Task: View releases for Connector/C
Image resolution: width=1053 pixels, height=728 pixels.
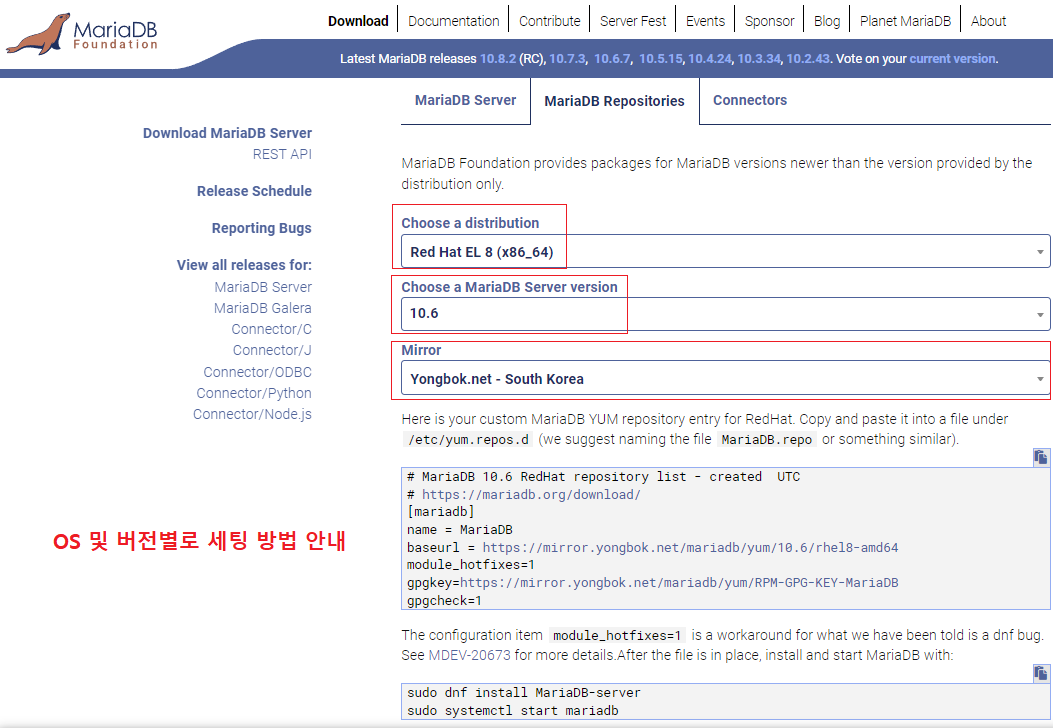Action: coord(271,329)
